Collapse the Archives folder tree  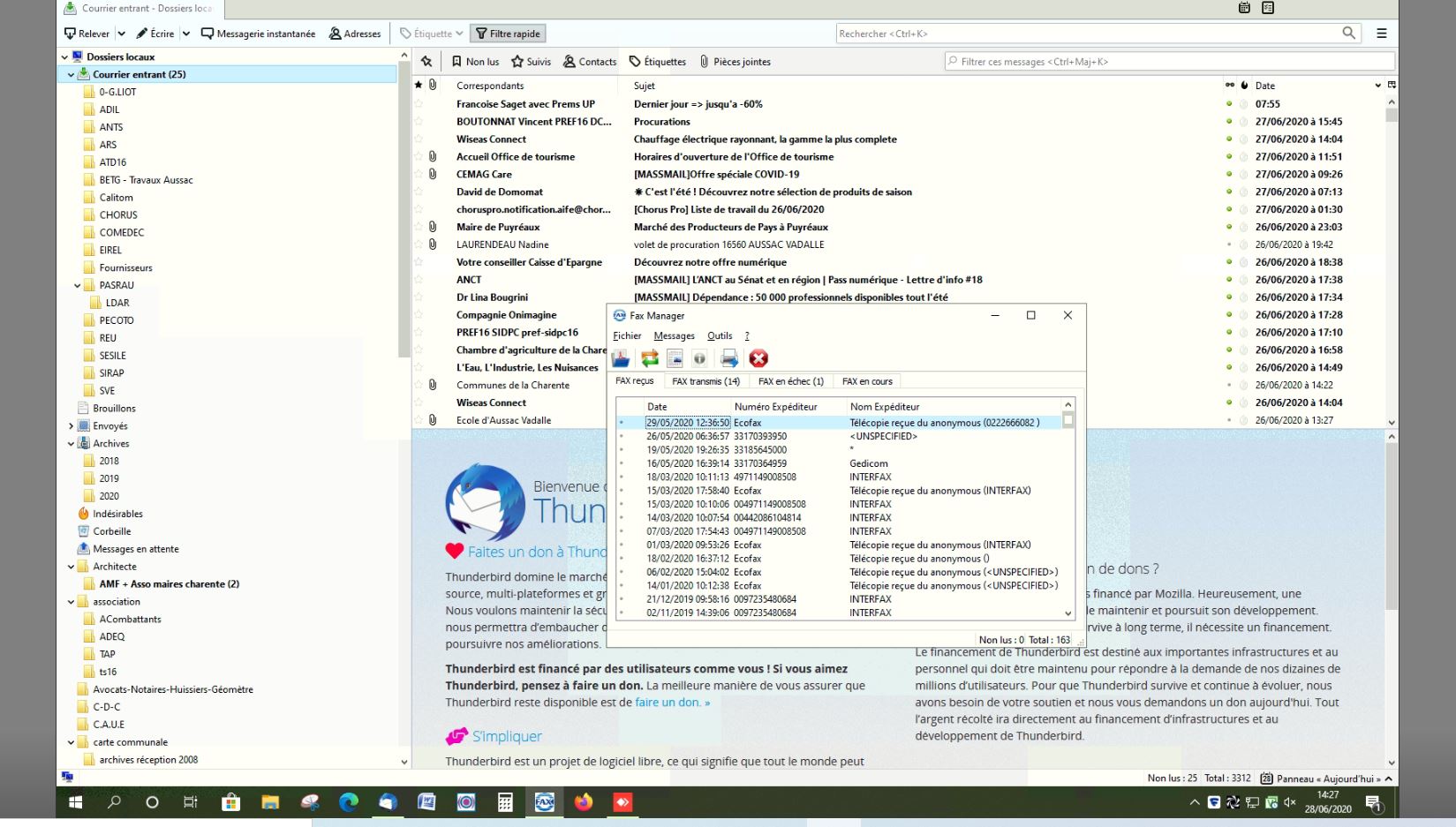pyautogui.click(x=72, y=444)
